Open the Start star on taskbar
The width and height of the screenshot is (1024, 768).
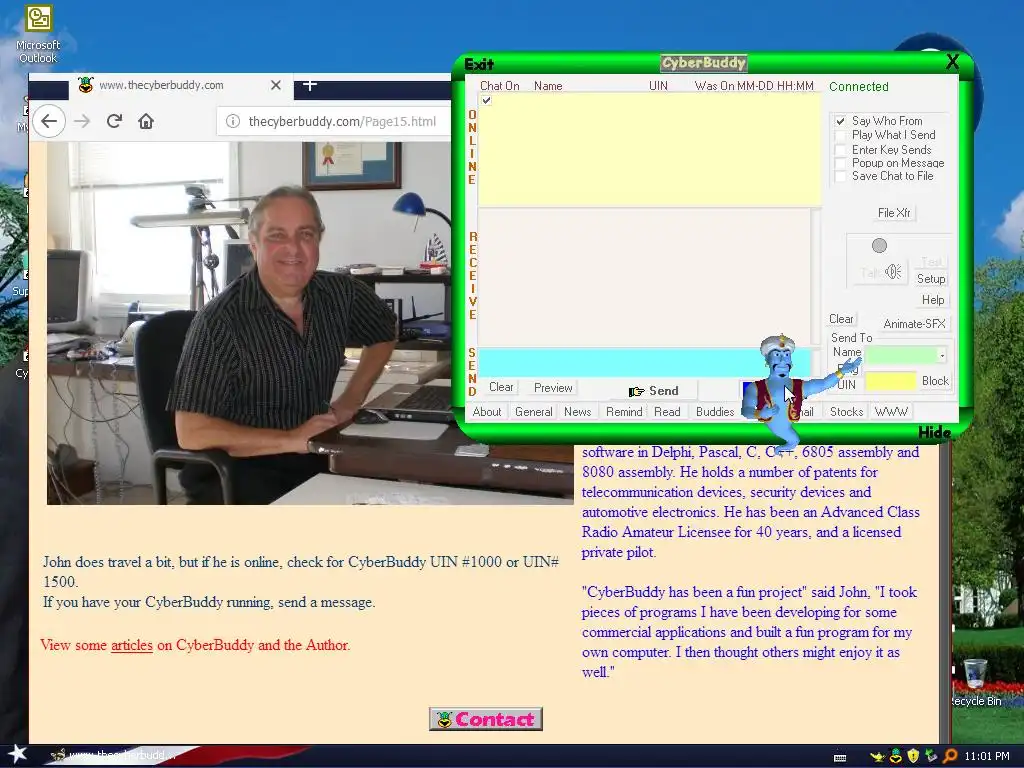click(18, 754)
